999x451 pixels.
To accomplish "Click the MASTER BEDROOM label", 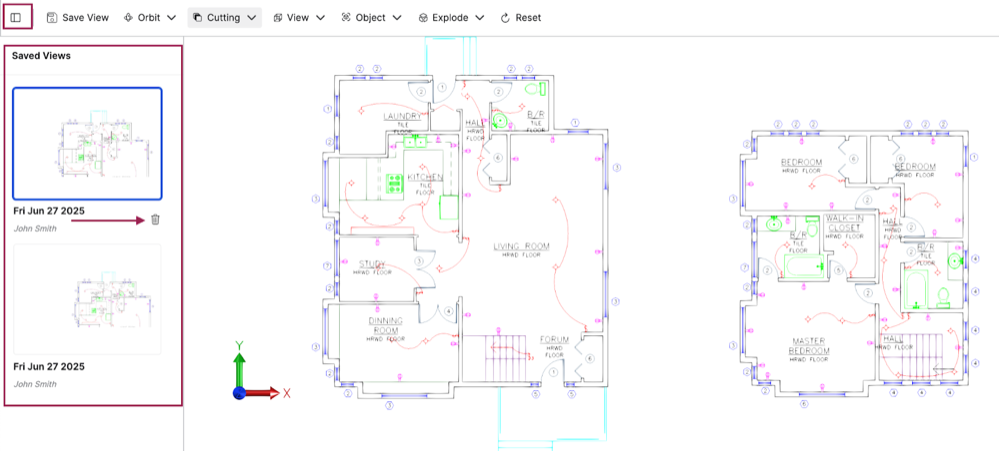I will coord(809,346).
